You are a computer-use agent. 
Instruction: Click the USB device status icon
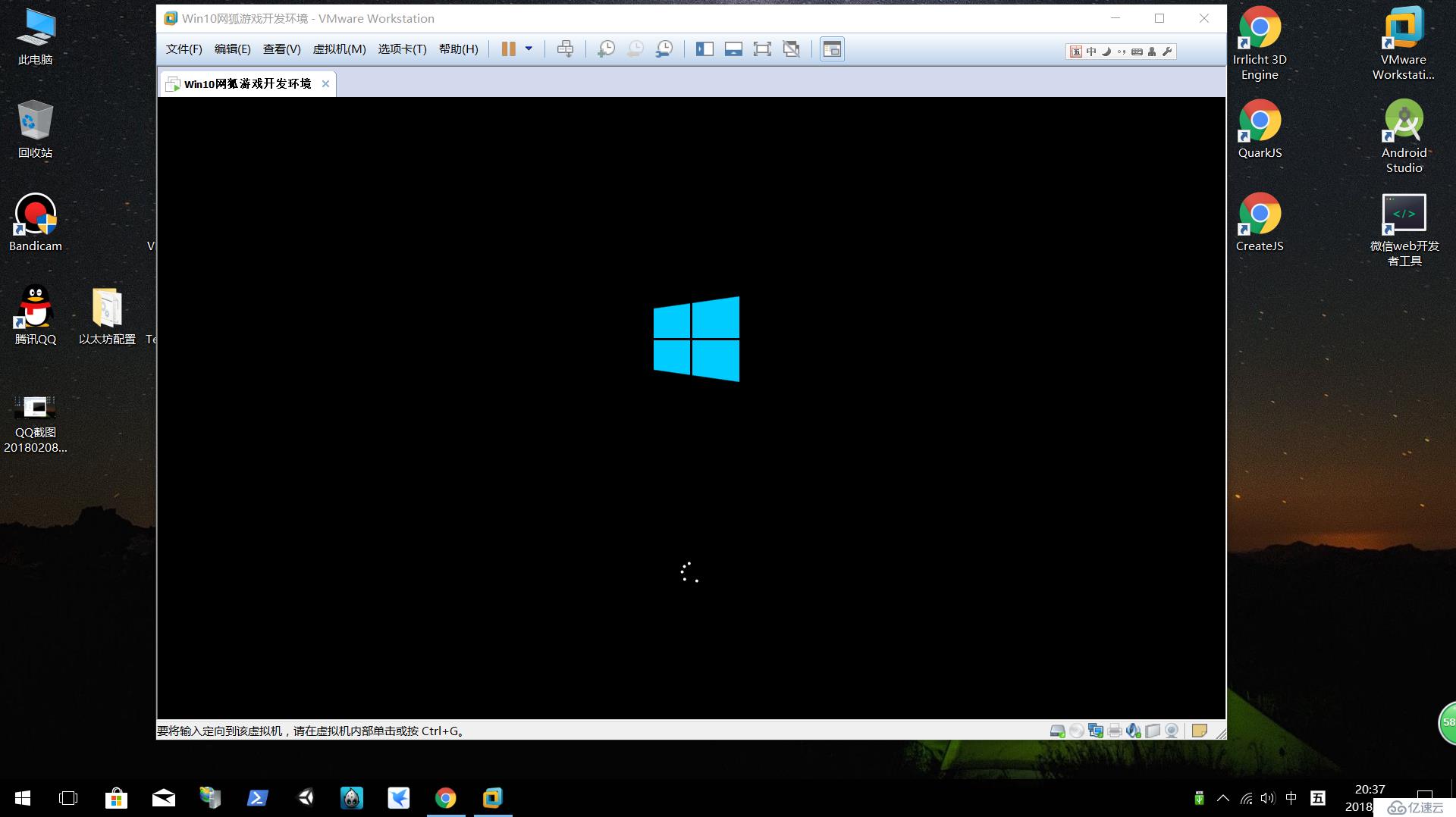[x=1152, y=731]
